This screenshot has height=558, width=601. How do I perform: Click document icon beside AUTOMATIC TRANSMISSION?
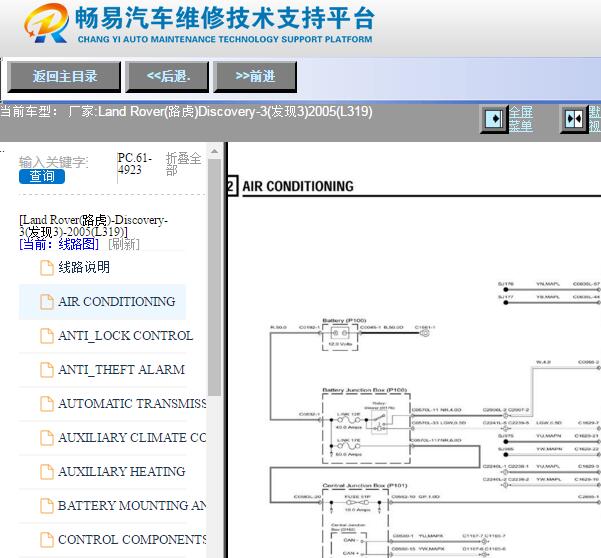47,404
